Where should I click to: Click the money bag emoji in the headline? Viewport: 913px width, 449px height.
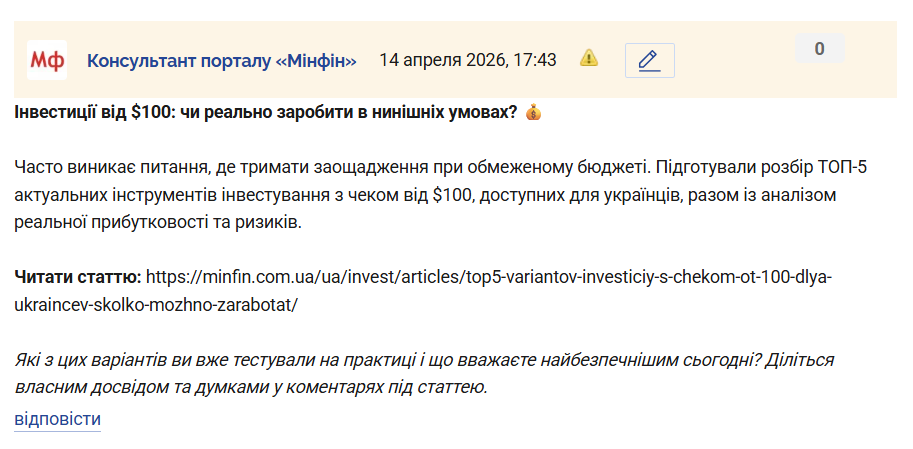point(533,112)
